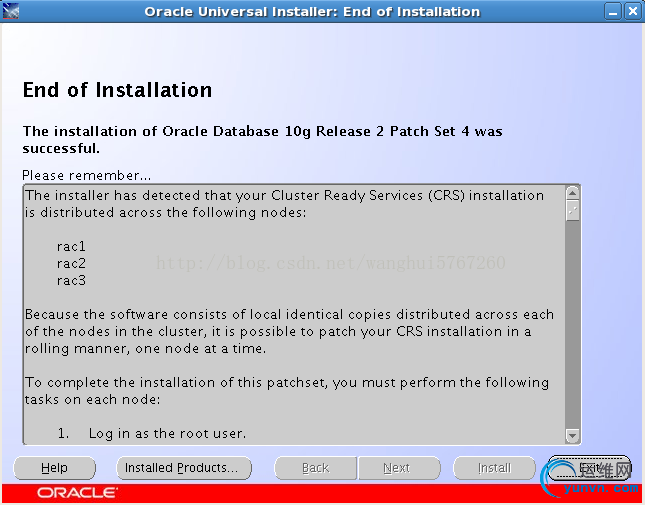Click the scrollbar thumb in the message panel
The width and height of the screenshot is (645, 505).
(x=572, y=211)
